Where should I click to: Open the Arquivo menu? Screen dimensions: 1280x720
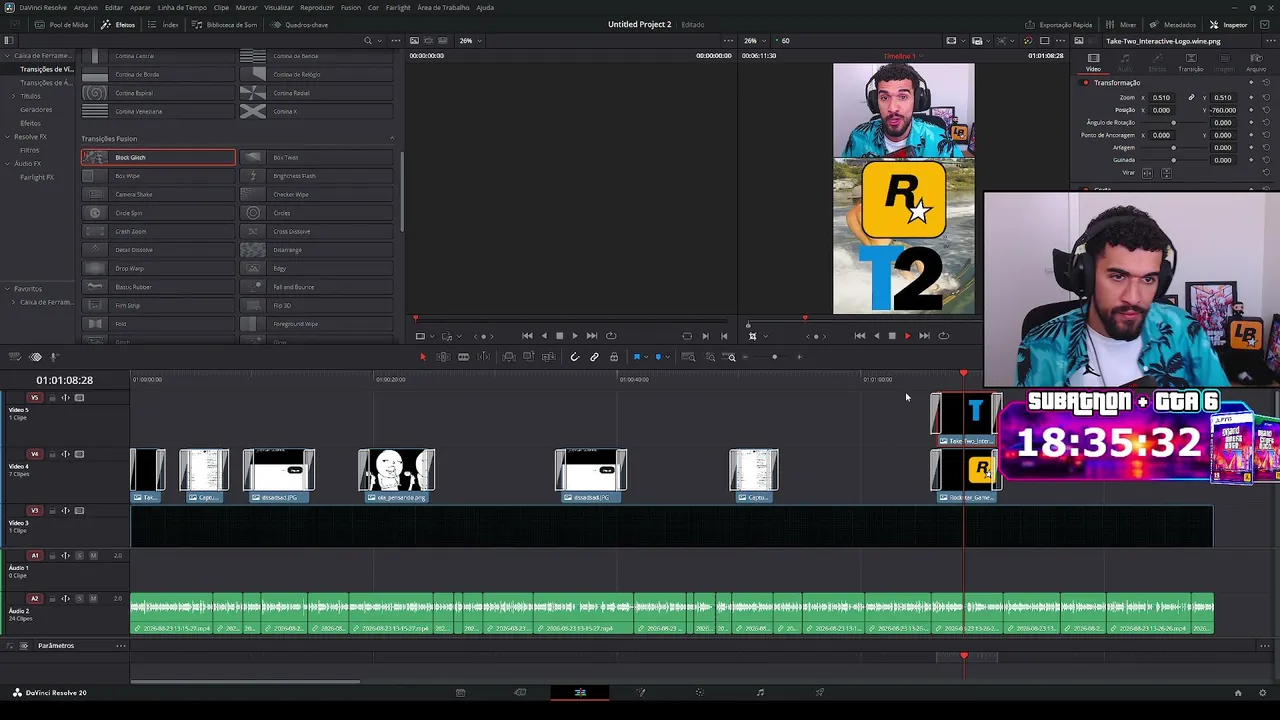[86, 7]
